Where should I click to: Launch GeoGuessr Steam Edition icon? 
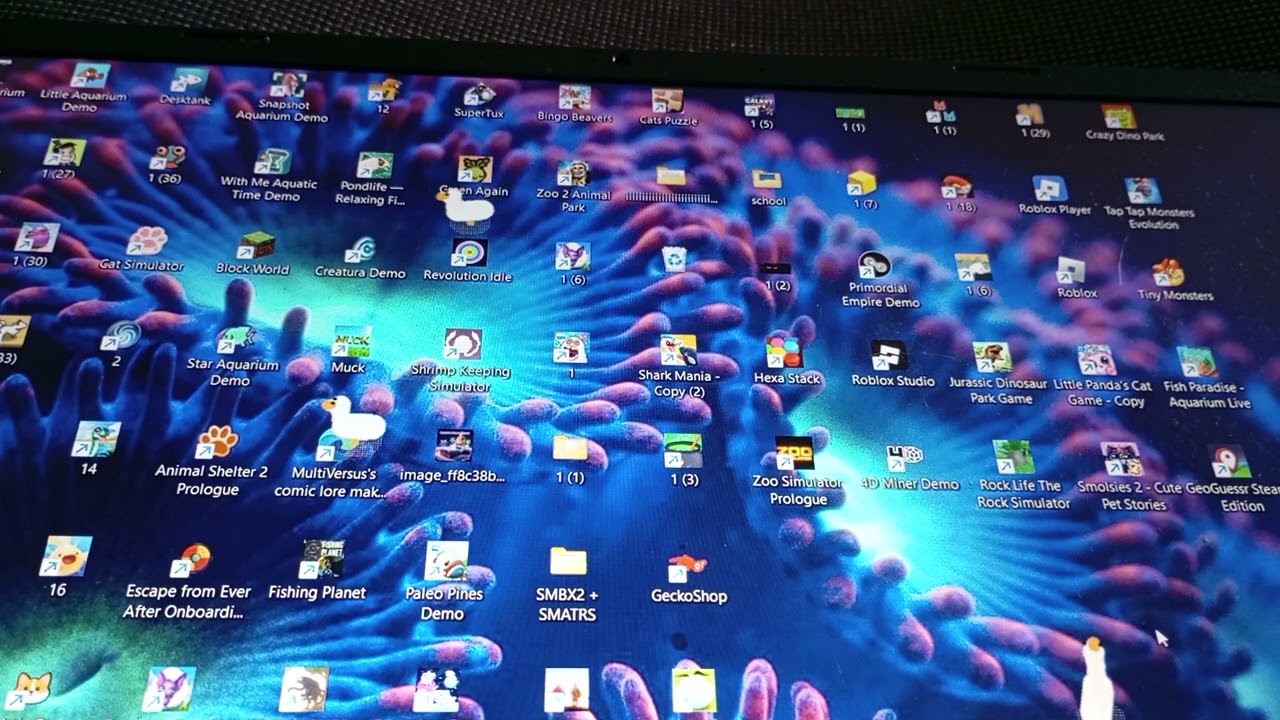pyautogui.click(x=1229, y=462)
